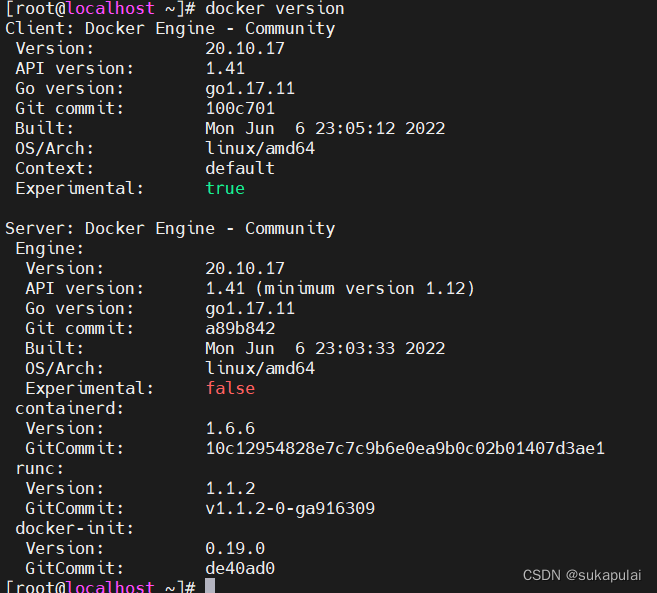Viewport: 657px width, 593px height.
Task: Click the magenta 'localhost' in top prompt
Action: pyautogui.click(x=110, y=8)
